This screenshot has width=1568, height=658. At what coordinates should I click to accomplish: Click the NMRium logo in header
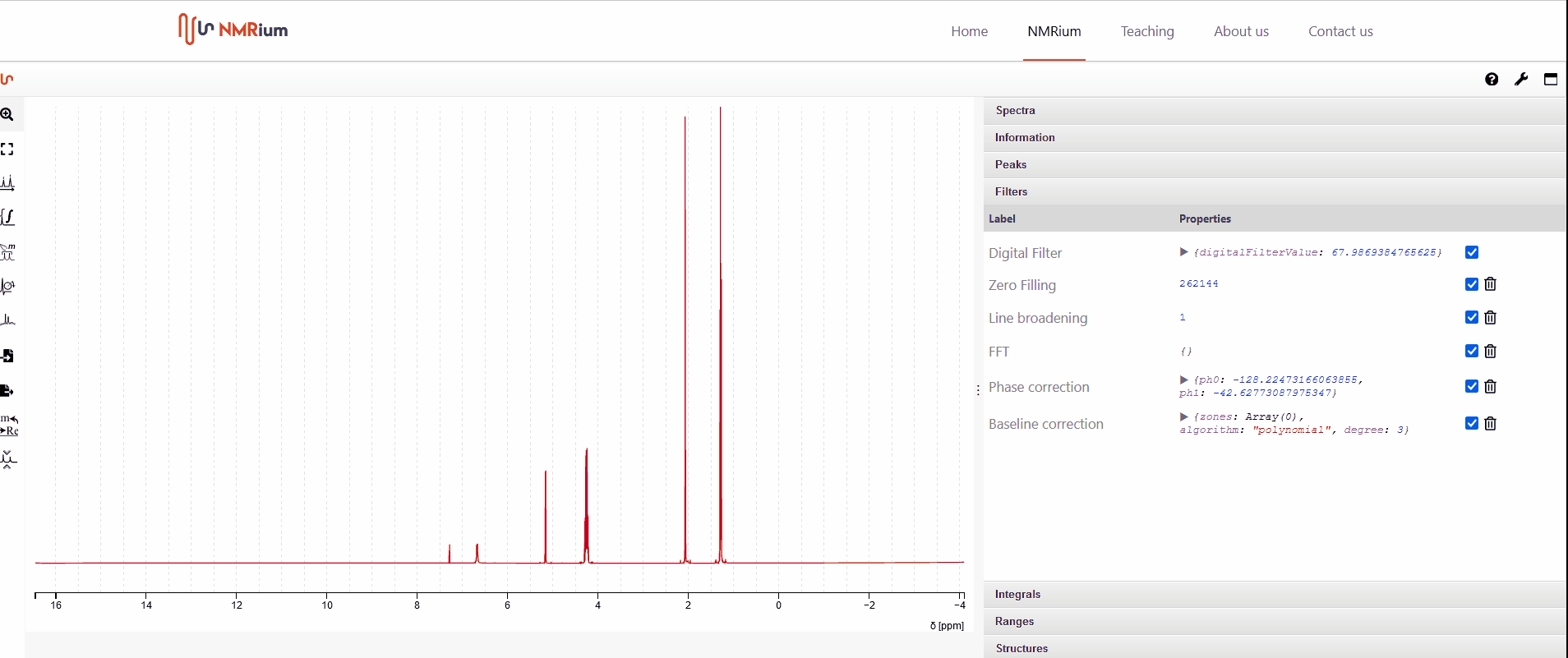(233, 30)
